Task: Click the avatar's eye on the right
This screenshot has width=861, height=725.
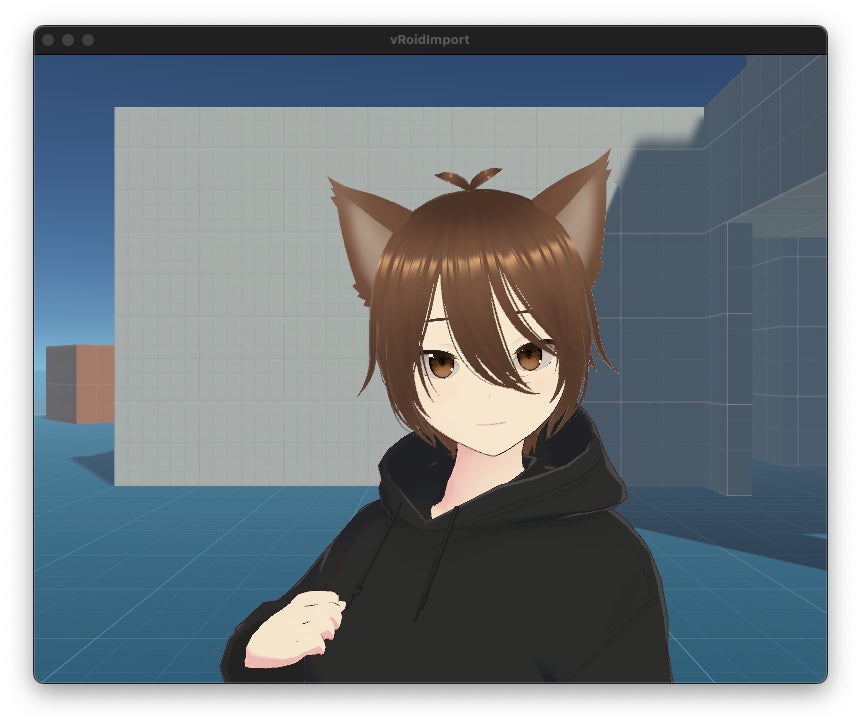Action: (x=530, y=354)
